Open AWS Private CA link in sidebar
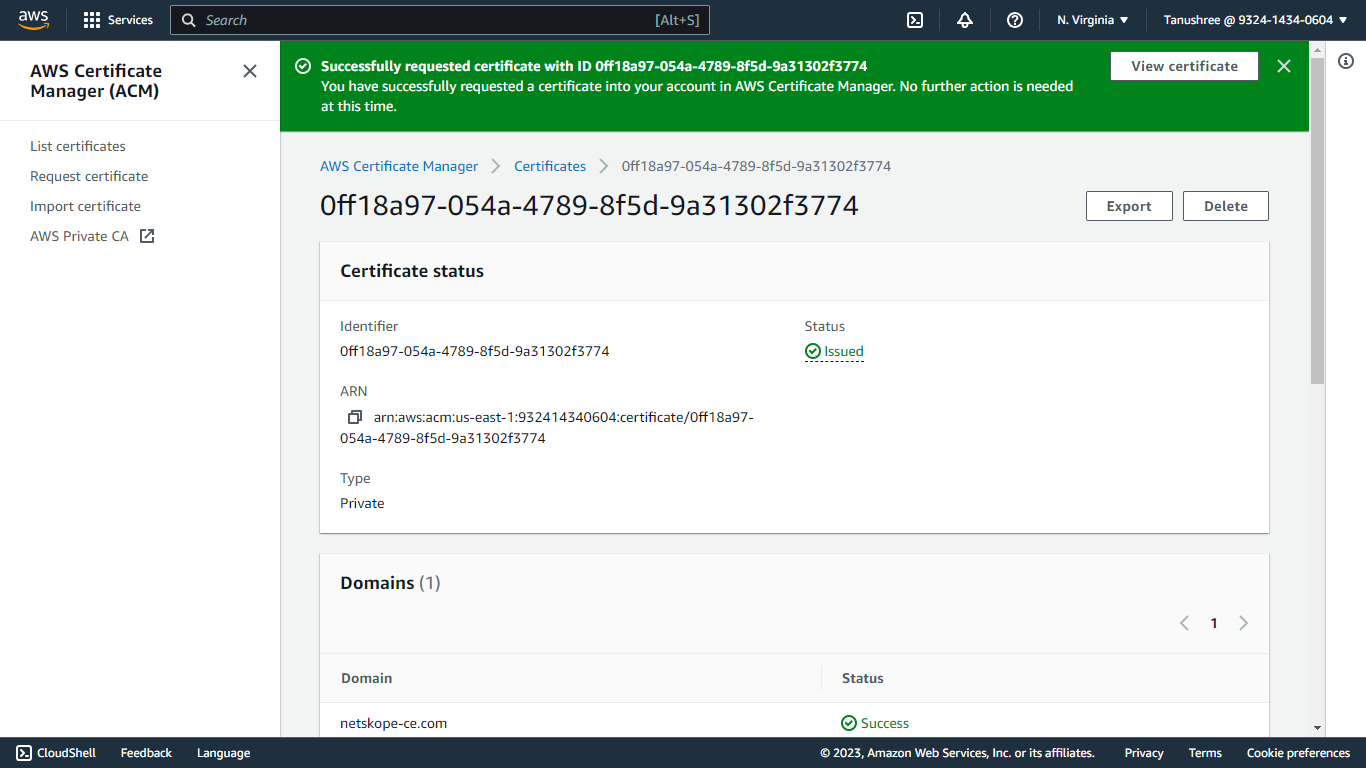Viewport: 1366px width, 768px height. pos(80,236)
